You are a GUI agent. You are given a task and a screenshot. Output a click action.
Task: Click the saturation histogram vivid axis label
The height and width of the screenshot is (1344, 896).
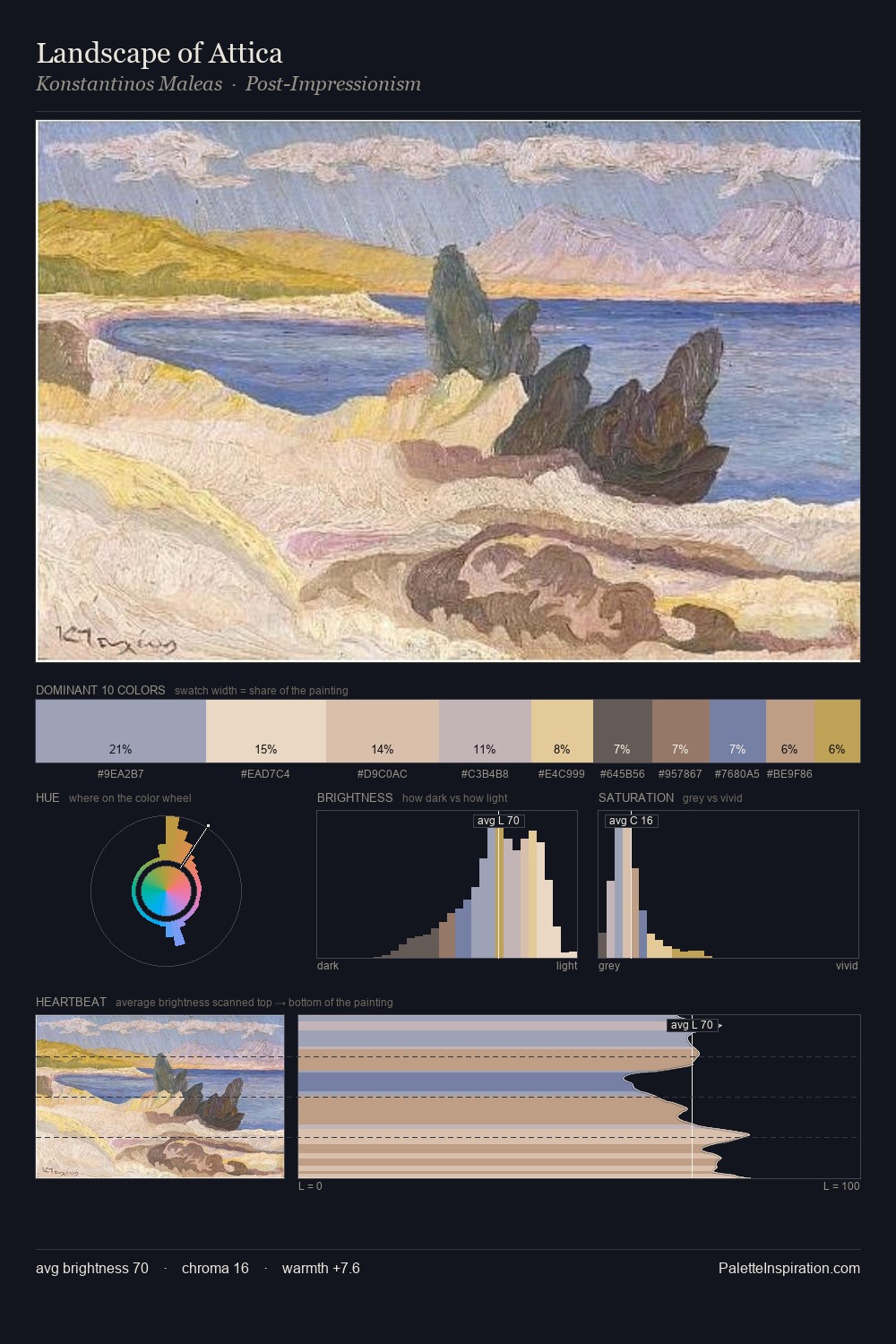tap(847, 966)
